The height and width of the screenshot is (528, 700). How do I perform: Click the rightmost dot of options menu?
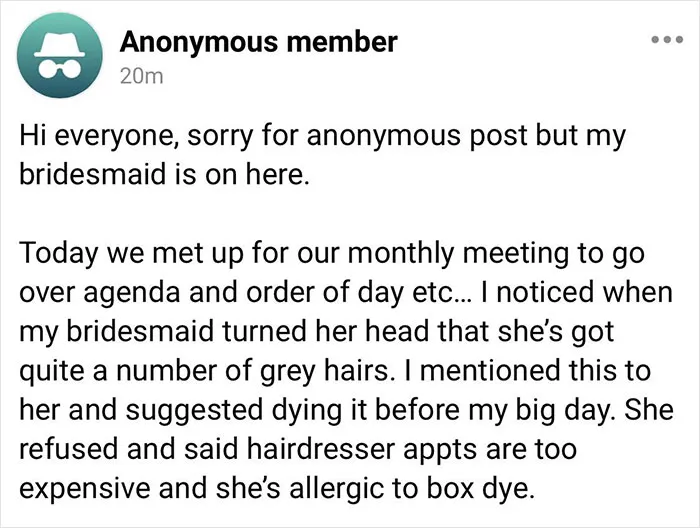(x=679, y=40)
